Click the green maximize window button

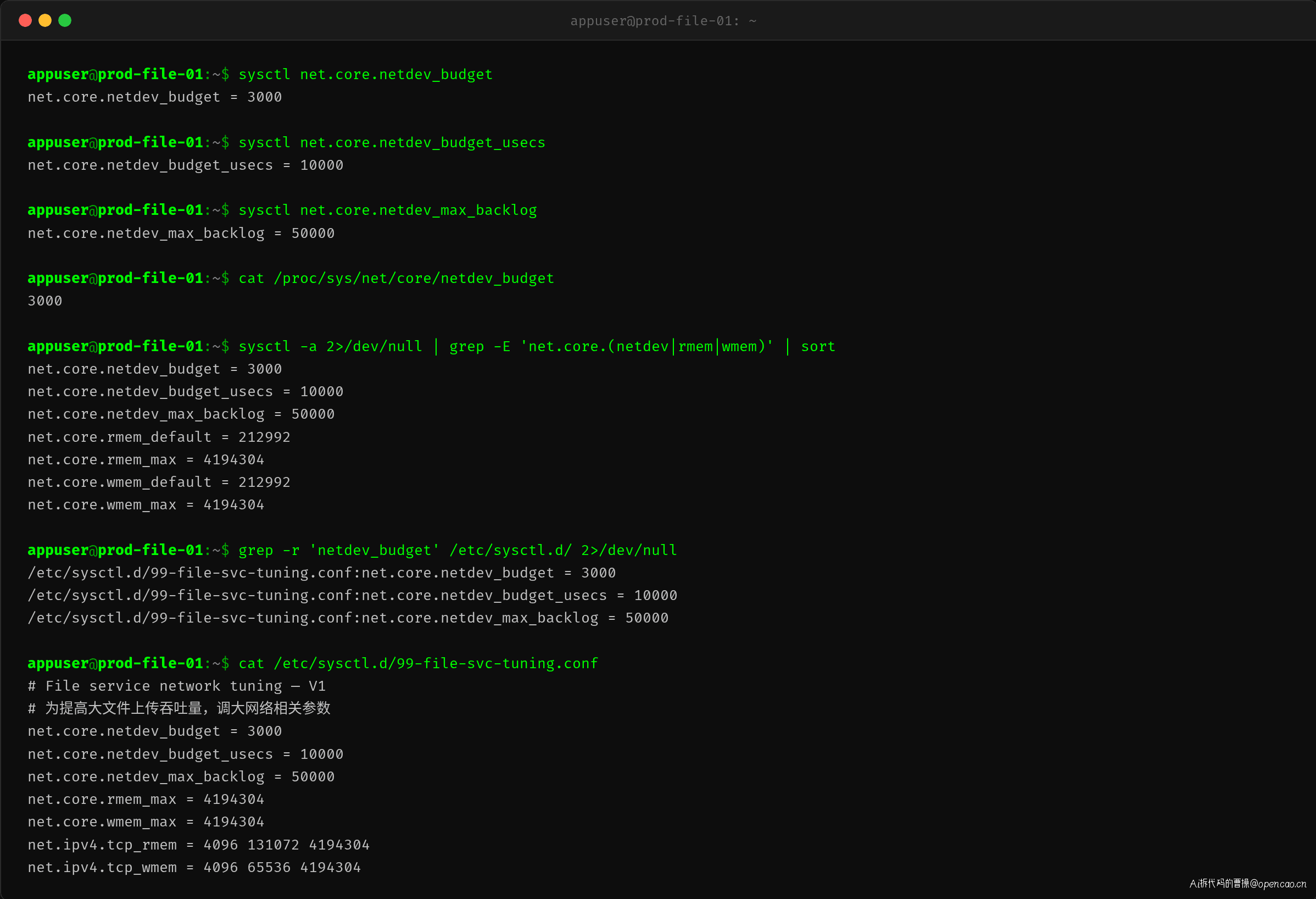[65, 20]
